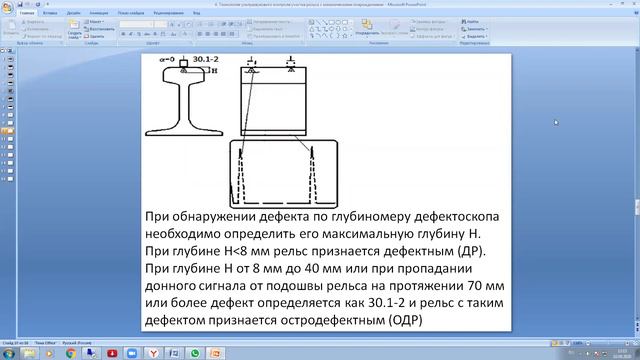Open the Windows Start menu
This screenshot has height=360, width=640.
point(8,353)
